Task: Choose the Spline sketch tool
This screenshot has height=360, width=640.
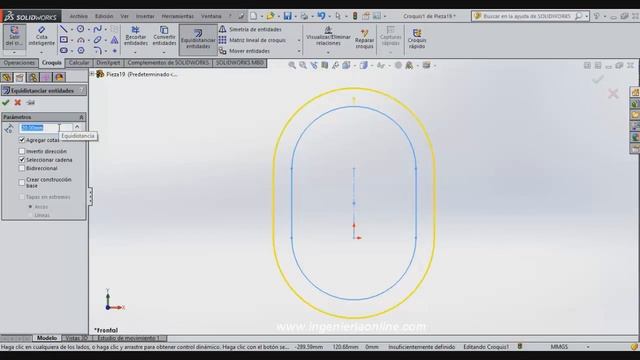Action: (x=97, y=29)
